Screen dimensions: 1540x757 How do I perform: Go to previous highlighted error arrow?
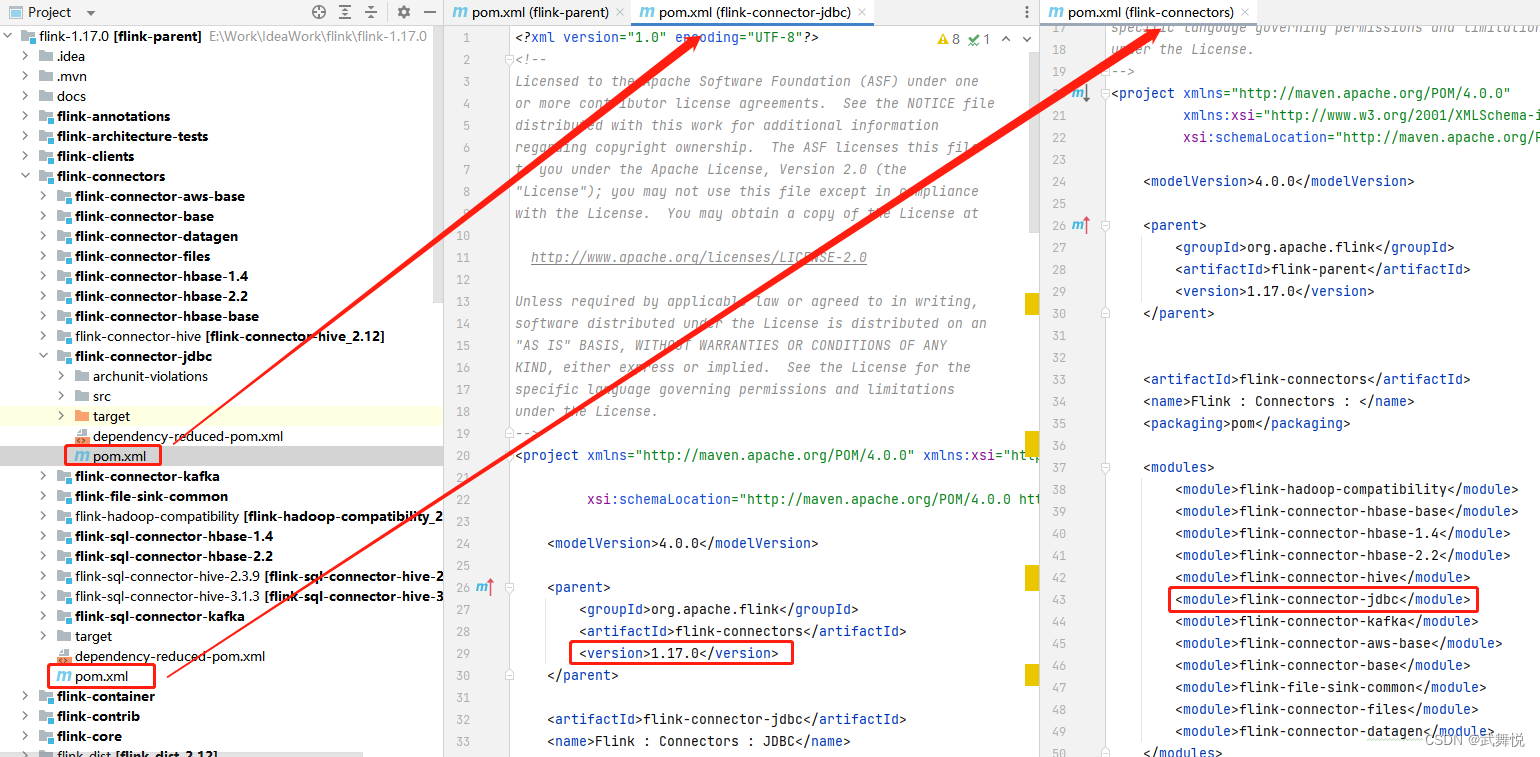pyautogui.click(x=1006, y=39)
